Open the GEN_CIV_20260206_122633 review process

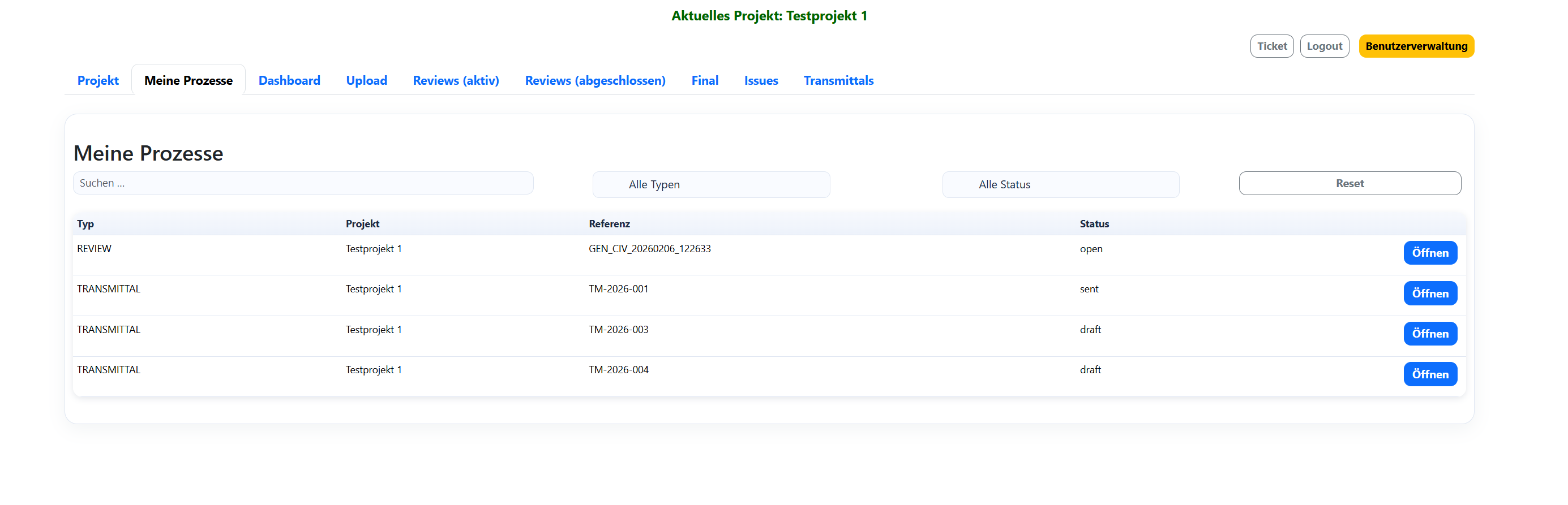pyautogui.click(x=1429, y=252)
